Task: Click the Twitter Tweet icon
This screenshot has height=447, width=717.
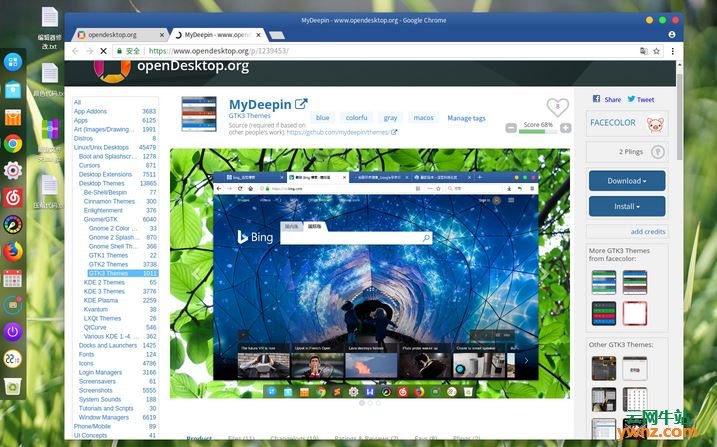Action: (631, 99)
